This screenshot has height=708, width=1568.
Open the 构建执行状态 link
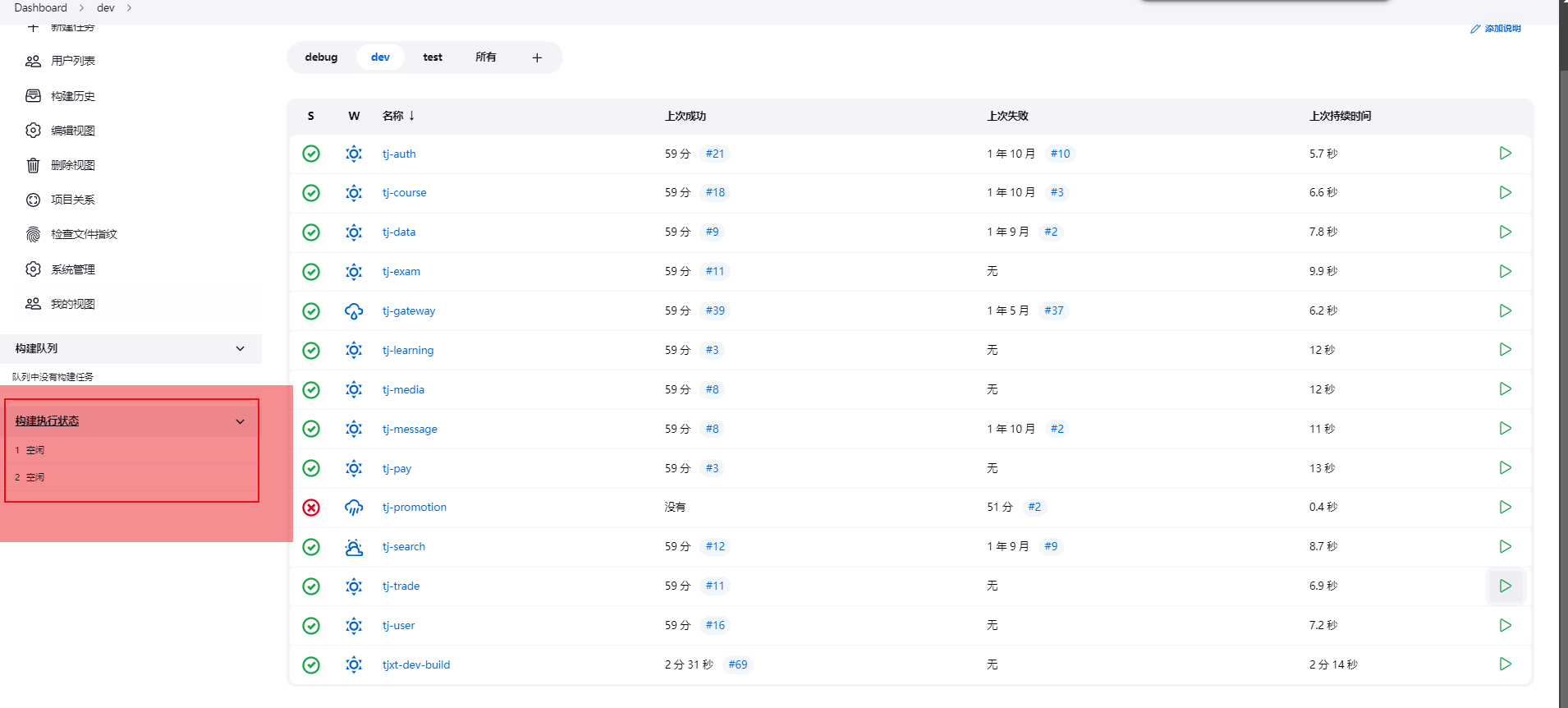pos(47,421)
